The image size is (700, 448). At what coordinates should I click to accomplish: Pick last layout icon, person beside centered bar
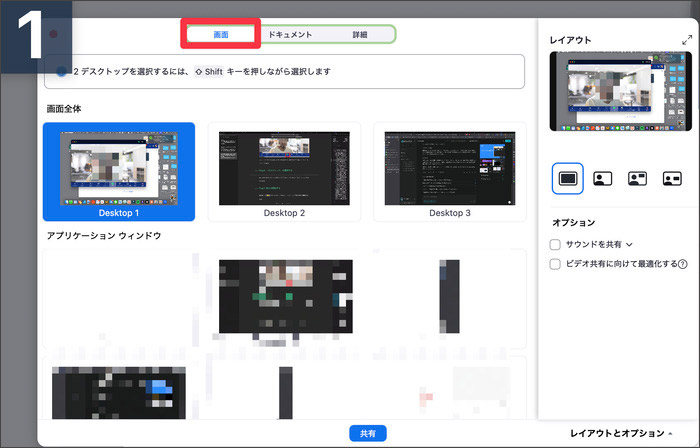click(x=672, y=178)
